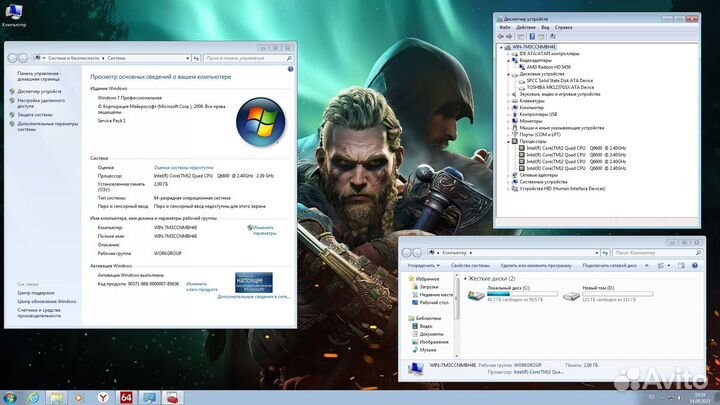Select Загрузки in the explorer navigation pane
Image resolution: width=720 pixels, height=405 pixels.
click(x=429, y=287)
